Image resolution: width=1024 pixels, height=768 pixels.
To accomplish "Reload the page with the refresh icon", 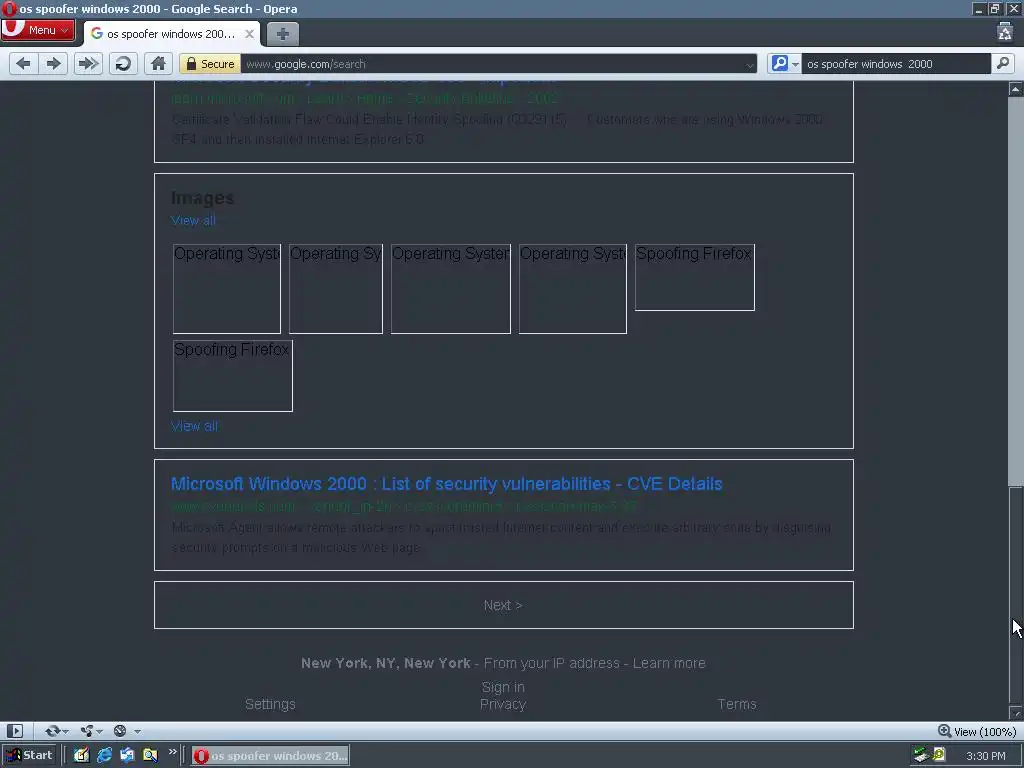I will coord(123,63).
